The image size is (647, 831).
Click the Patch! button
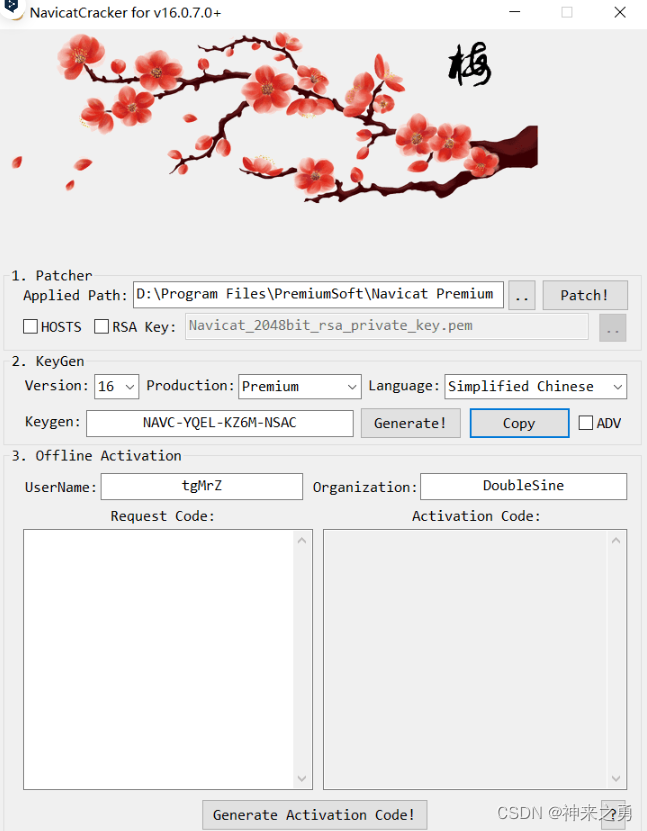pos(585,295)
